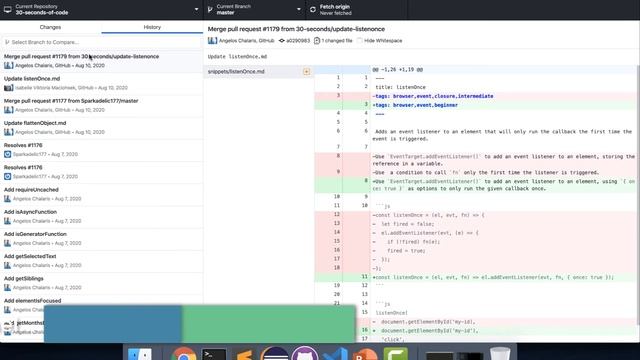Select commit Add requireUncached

click(101, 194)
